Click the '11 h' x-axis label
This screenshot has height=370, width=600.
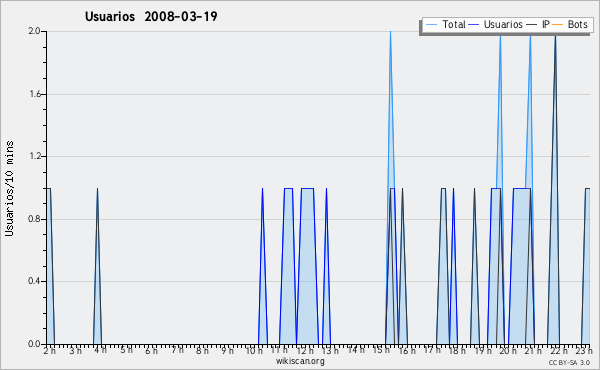pos(279,350)
